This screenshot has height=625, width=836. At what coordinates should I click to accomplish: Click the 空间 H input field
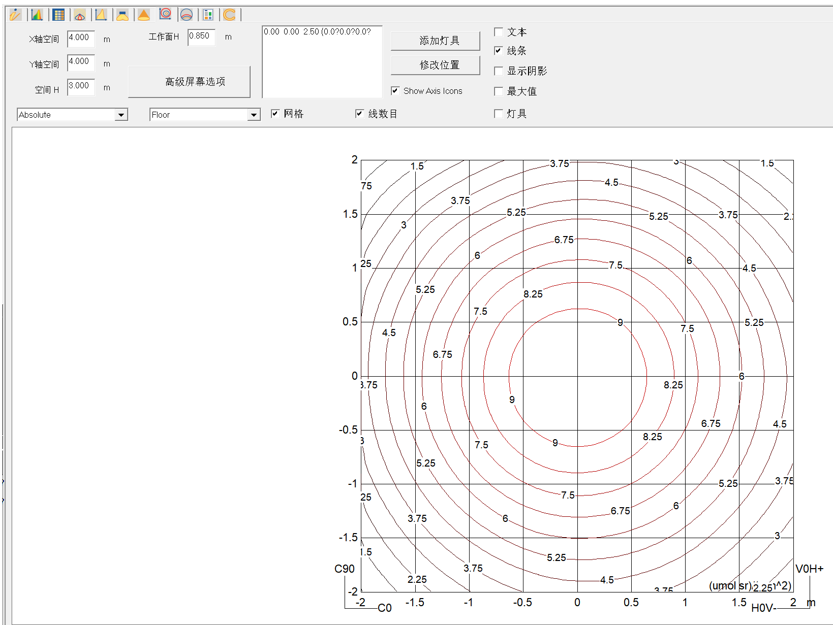[x=81, y=86]
